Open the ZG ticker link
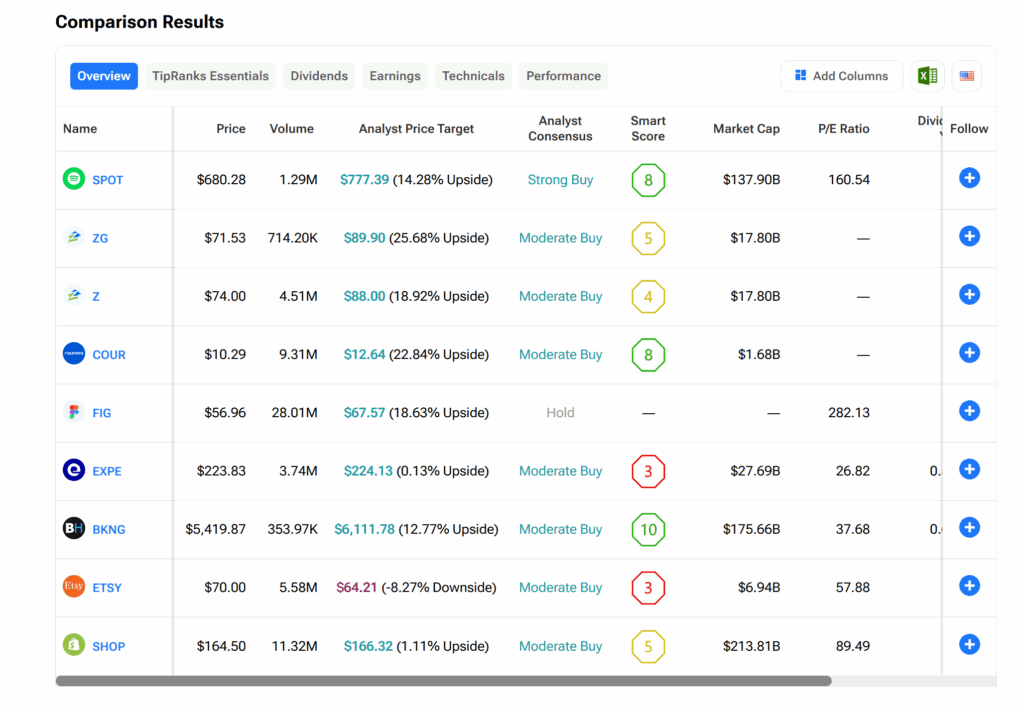Viewport: 1024px width, 708px height. [100, 238]
